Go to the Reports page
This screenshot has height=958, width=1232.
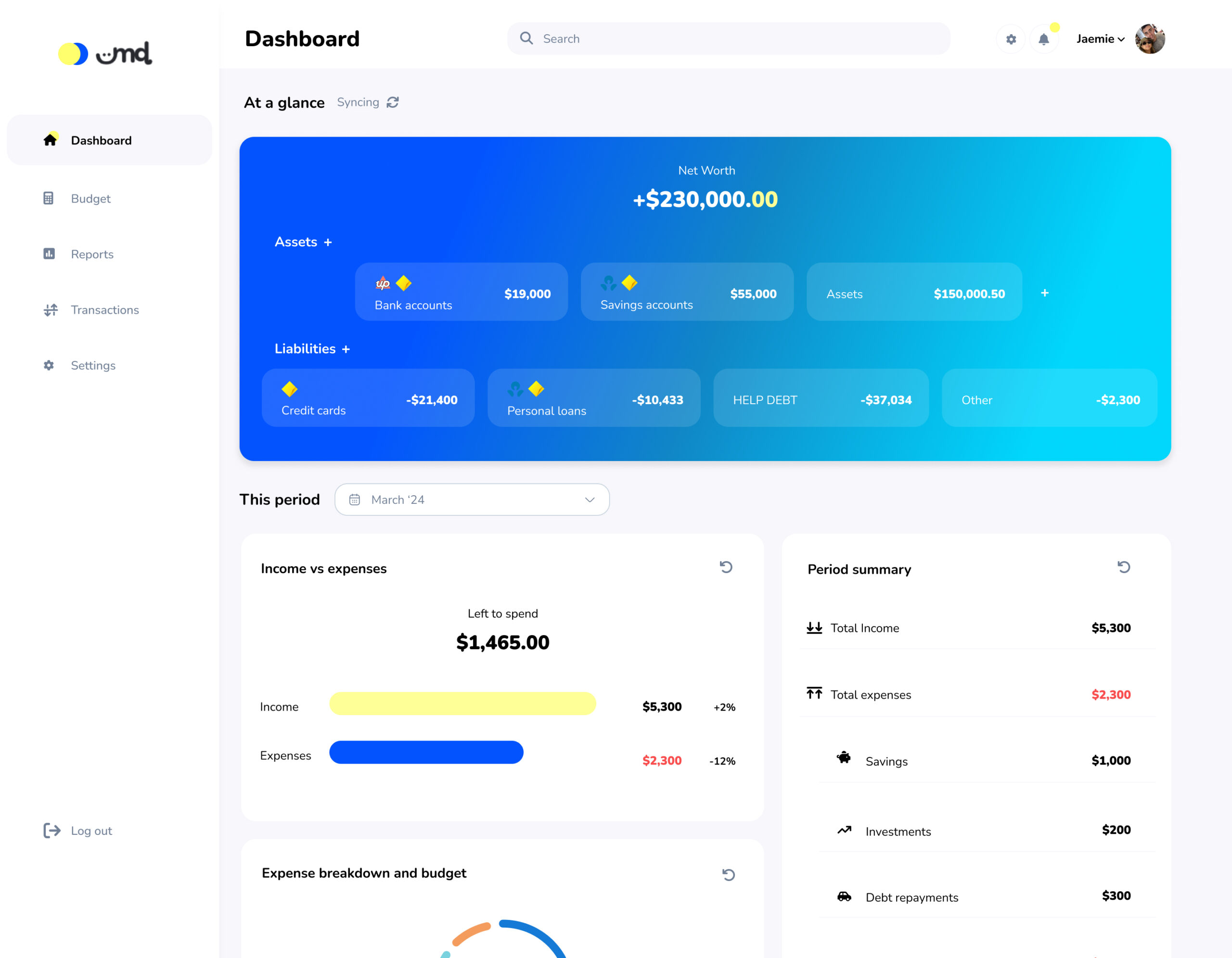click(92, 255)
